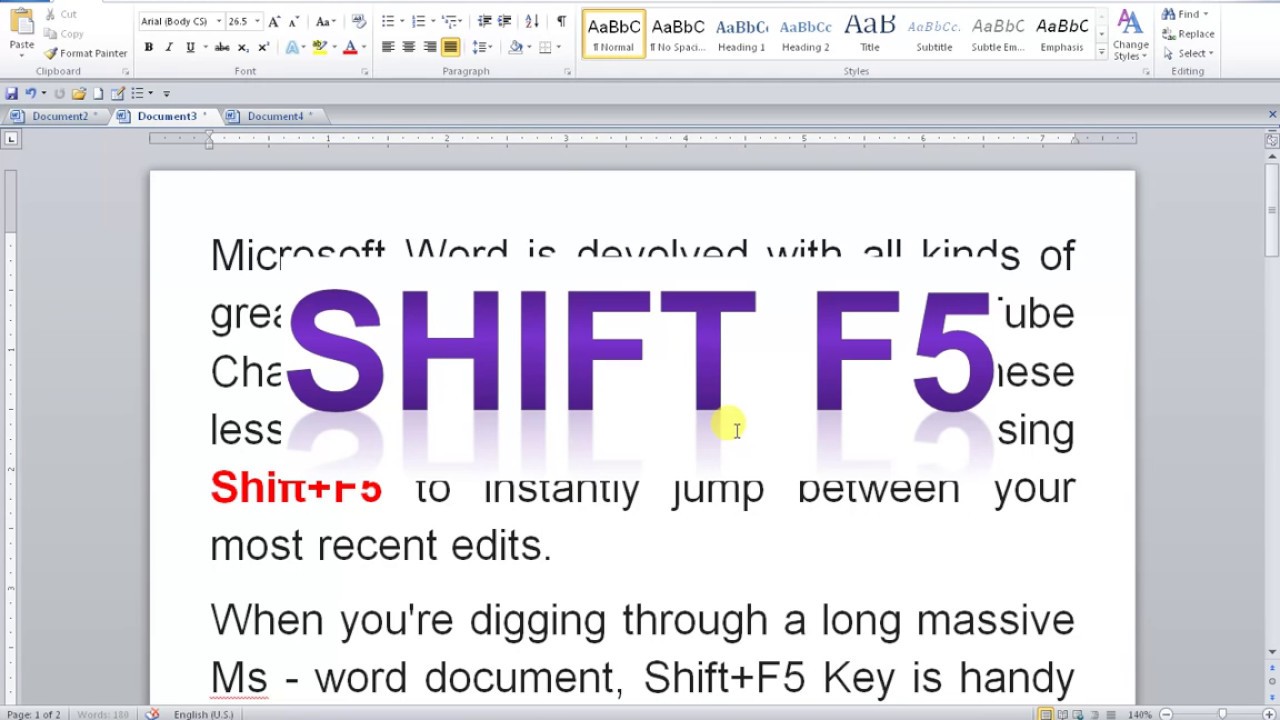Click the vertical scrollbar thumb
Image resolution: width=1280 pixels, height=720 pixels.
pyautogui.click(x=1272, y=210)
